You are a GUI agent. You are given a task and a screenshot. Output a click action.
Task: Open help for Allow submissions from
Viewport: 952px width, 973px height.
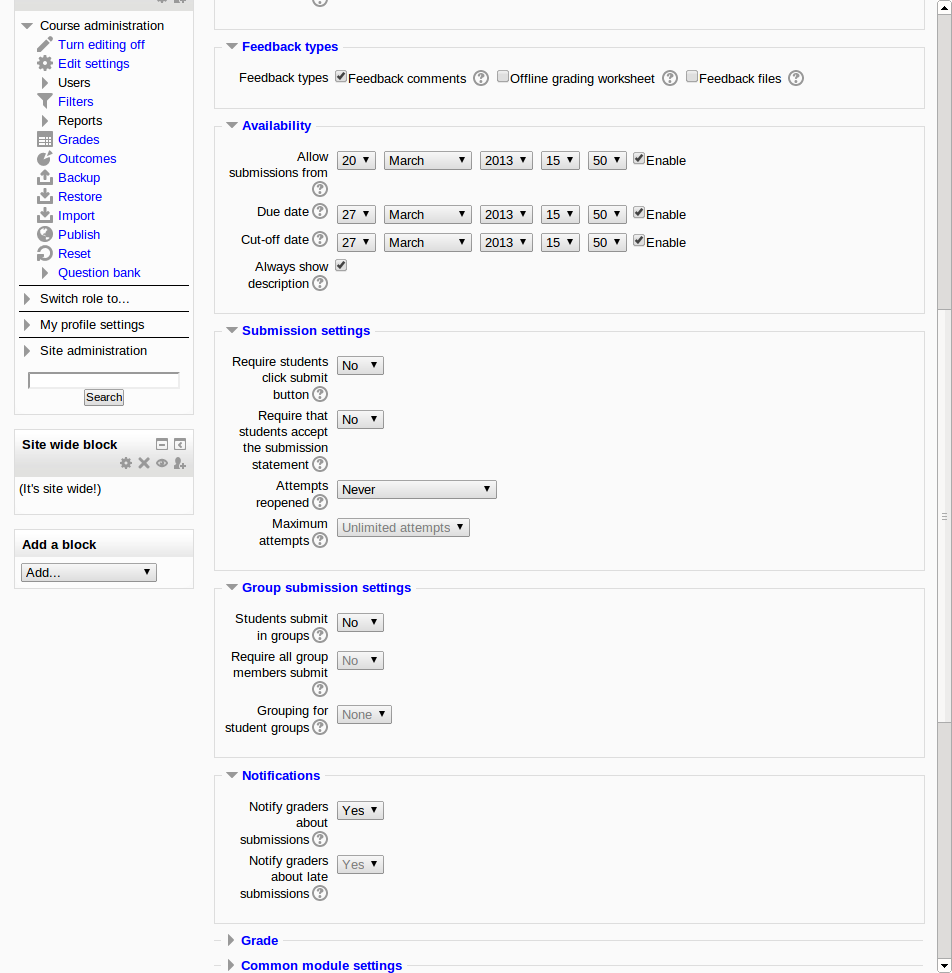click(x=320, y=189)
